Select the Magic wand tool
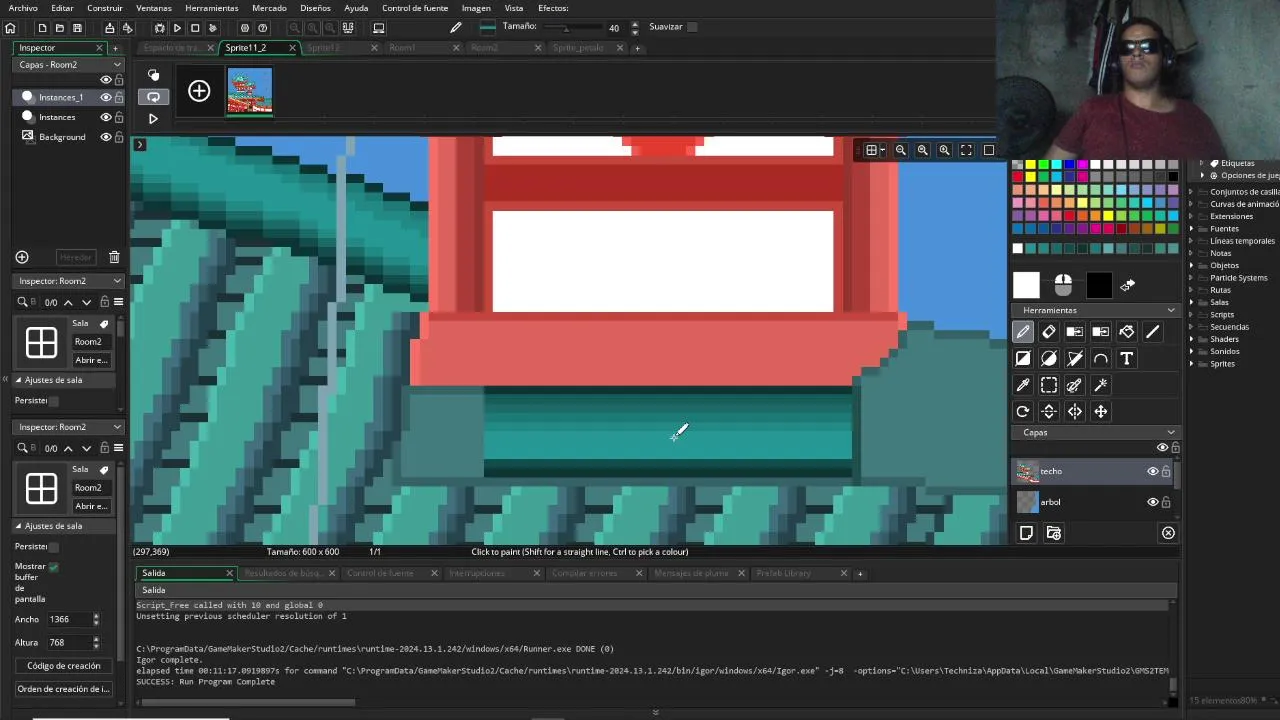Image resolution: width=1280 pixels, height=720 pixels. [x=1101, y=385]
